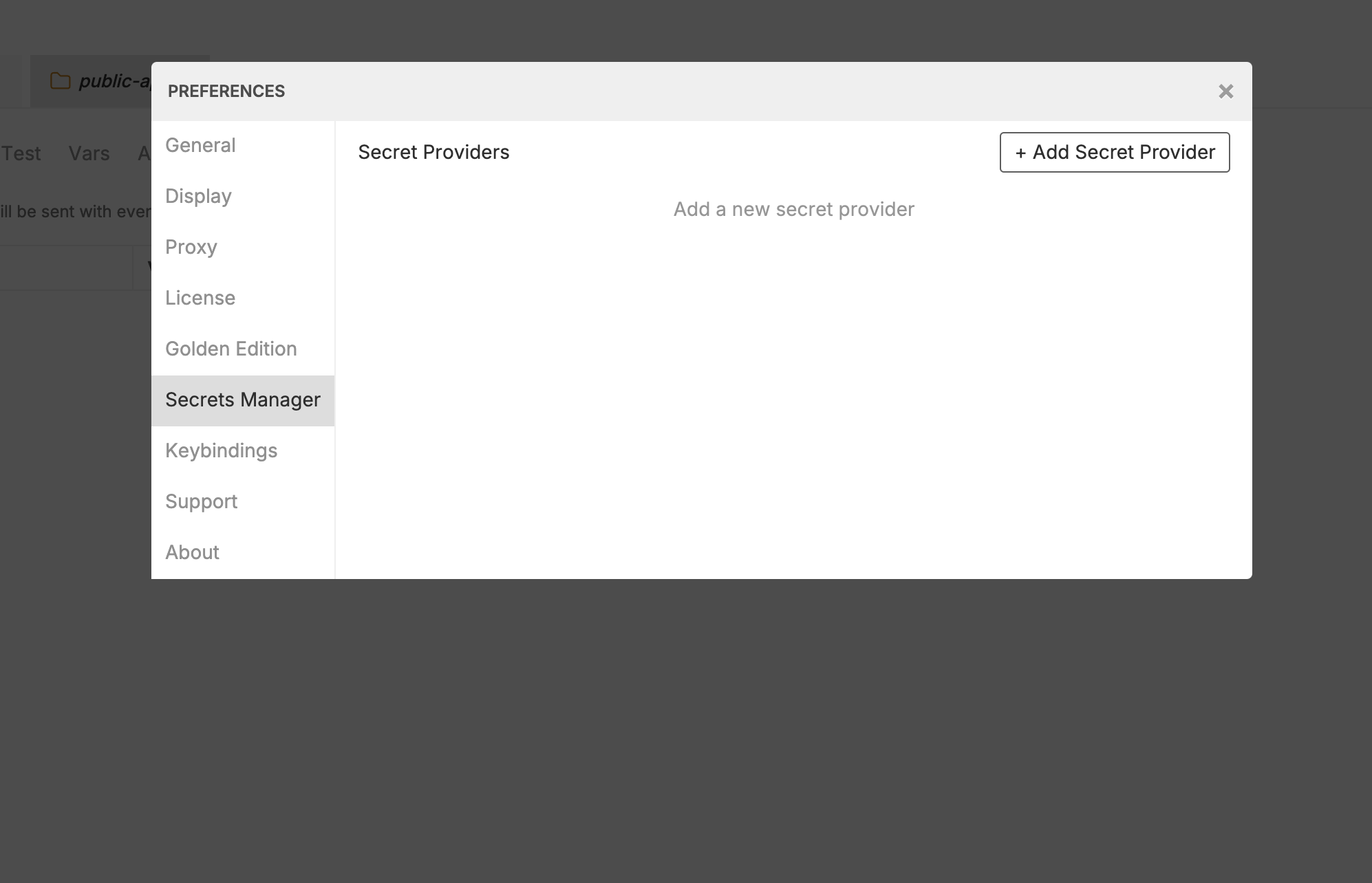Open the Display preferences section
Image resolution: width=1372 pixels, height=883 pixels.
click(198, 196)
